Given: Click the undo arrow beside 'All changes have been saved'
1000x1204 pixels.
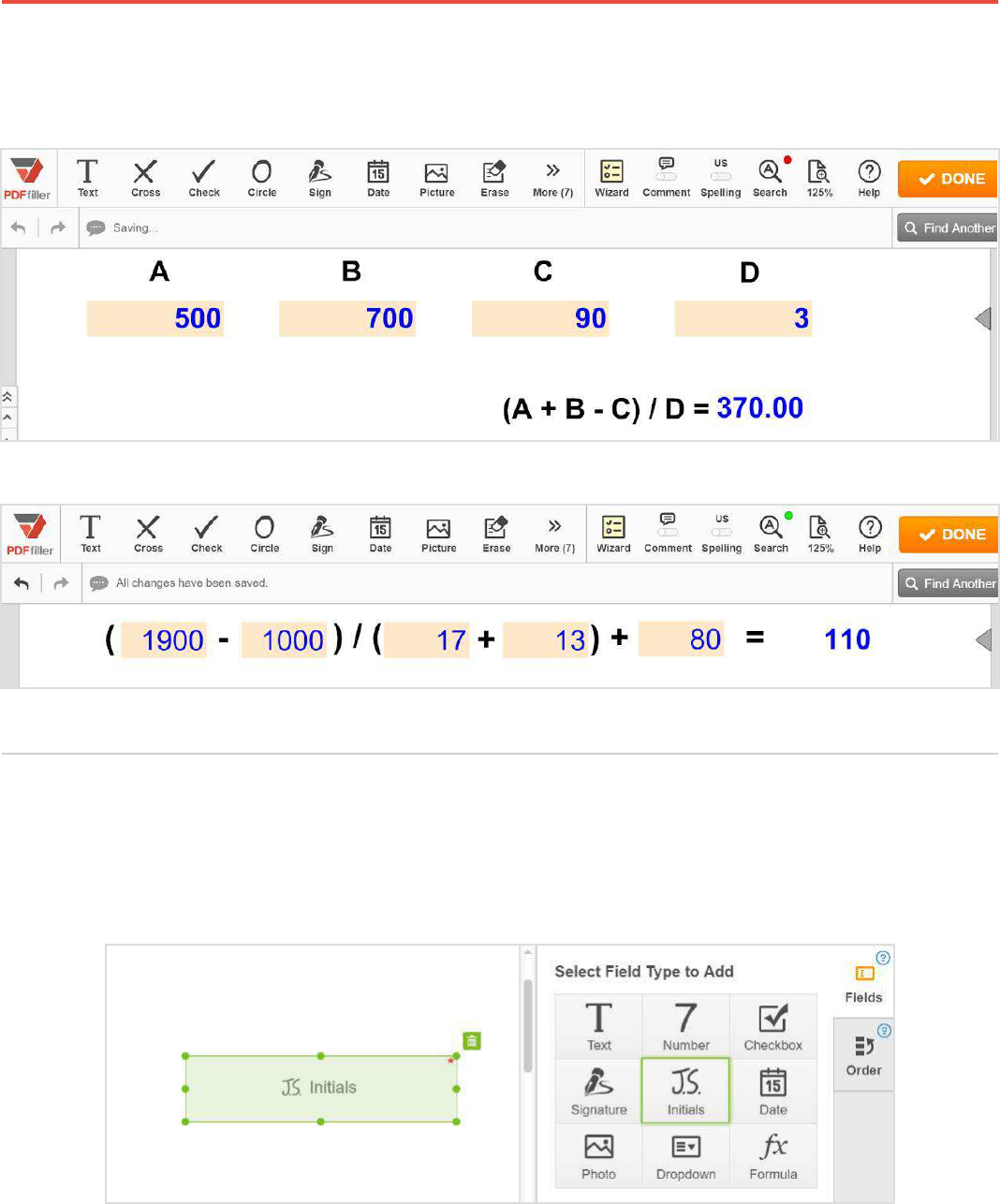Looking at the screenshot, I should pos(21,583).
